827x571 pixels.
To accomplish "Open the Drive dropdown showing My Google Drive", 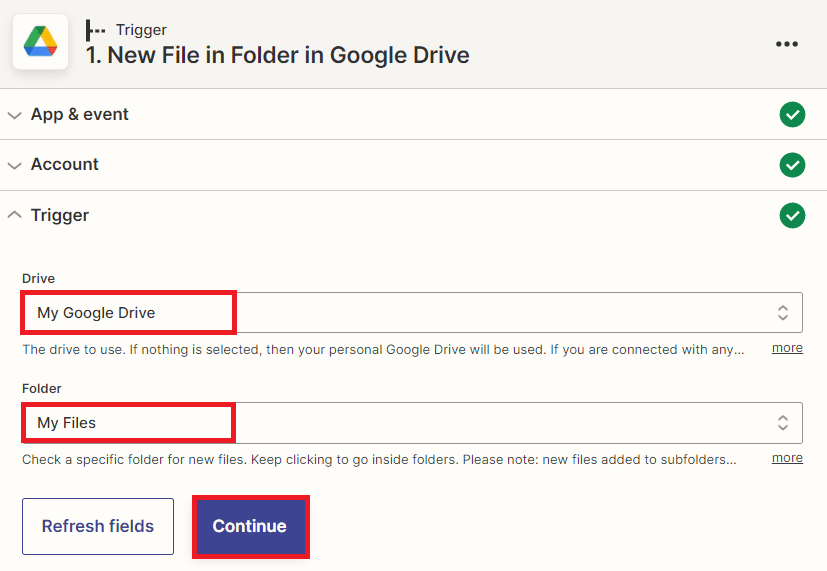I will point(400,313).
